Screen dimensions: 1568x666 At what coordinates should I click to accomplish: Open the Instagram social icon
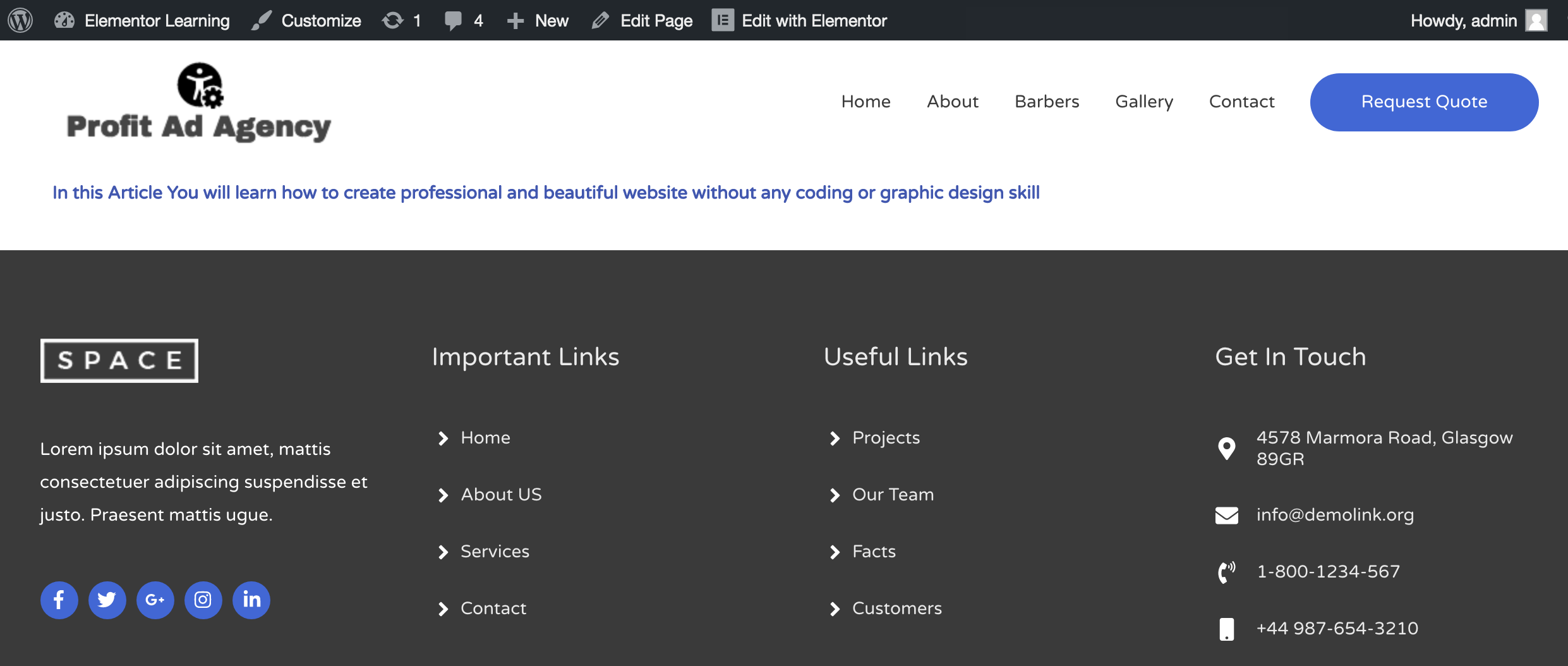[203, 600]
